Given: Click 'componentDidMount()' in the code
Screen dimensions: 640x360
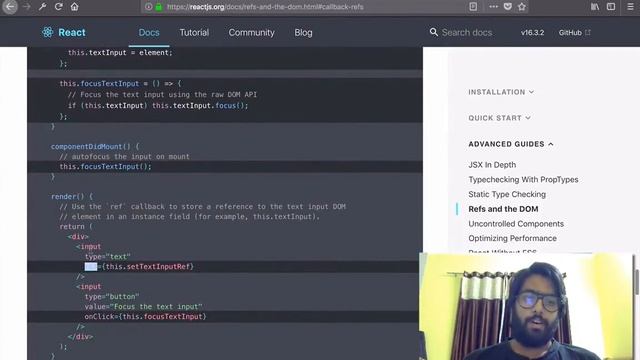Looking at the screenshot, I should [91, 146].
